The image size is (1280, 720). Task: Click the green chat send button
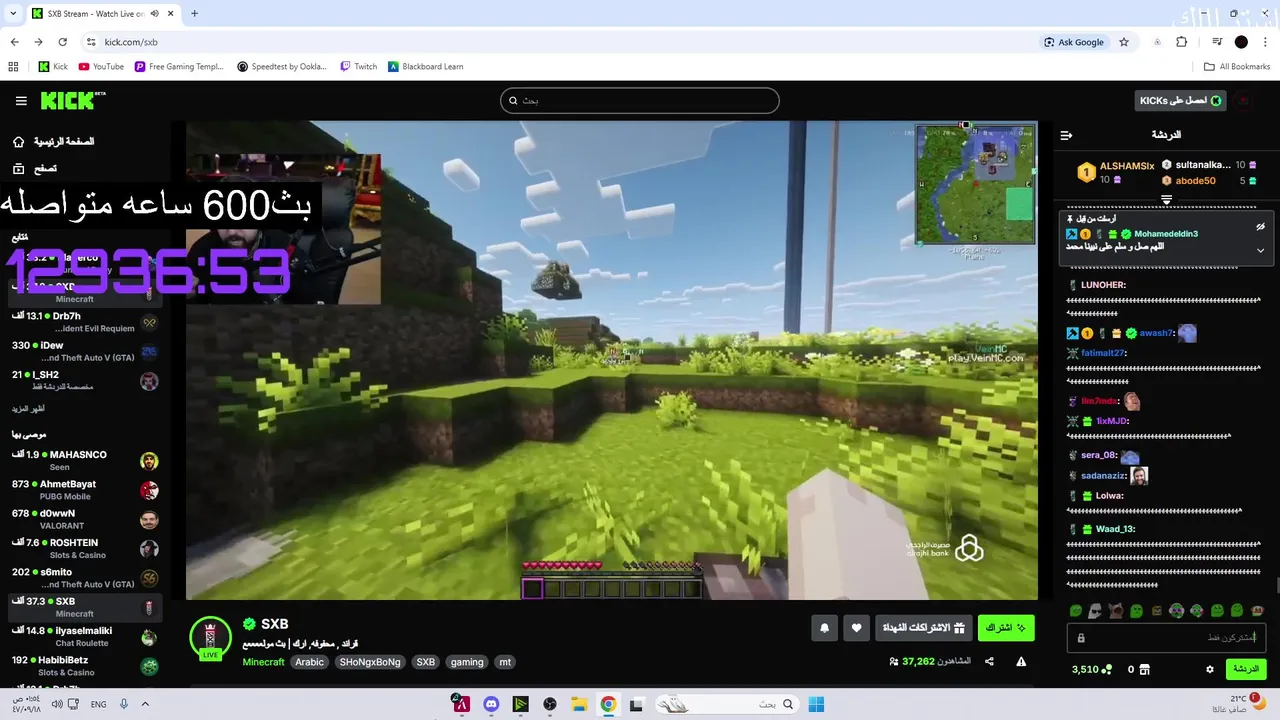click(x=1245, y=669)
